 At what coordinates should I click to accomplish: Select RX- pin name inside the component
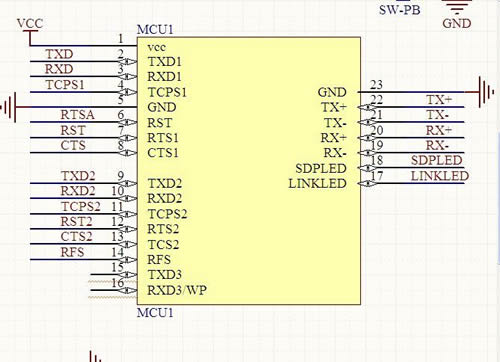click(335, 153)
